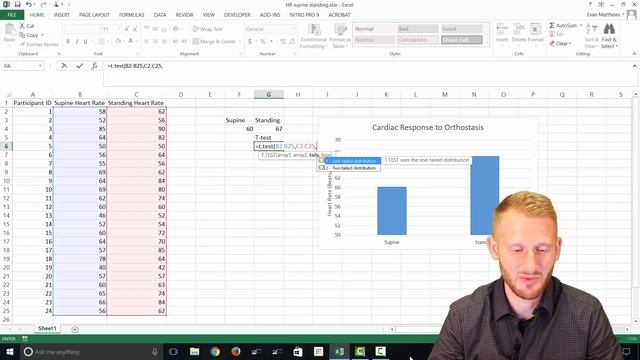This screenshot has height=360, width=640.
Task: Decrease font size with the smaller A icon
Action: [134, 29]
